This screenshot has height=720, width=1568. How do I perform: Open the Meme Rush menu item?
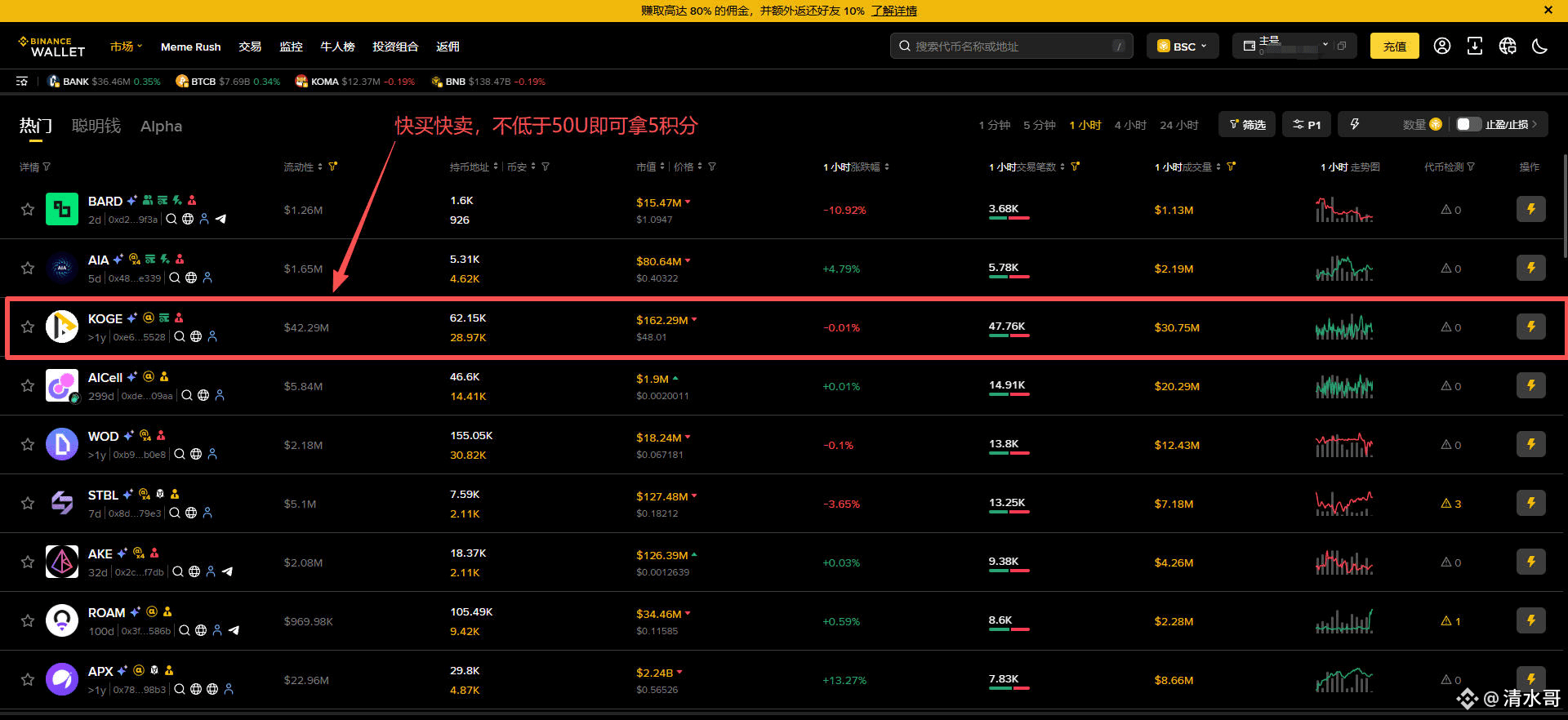190,47
